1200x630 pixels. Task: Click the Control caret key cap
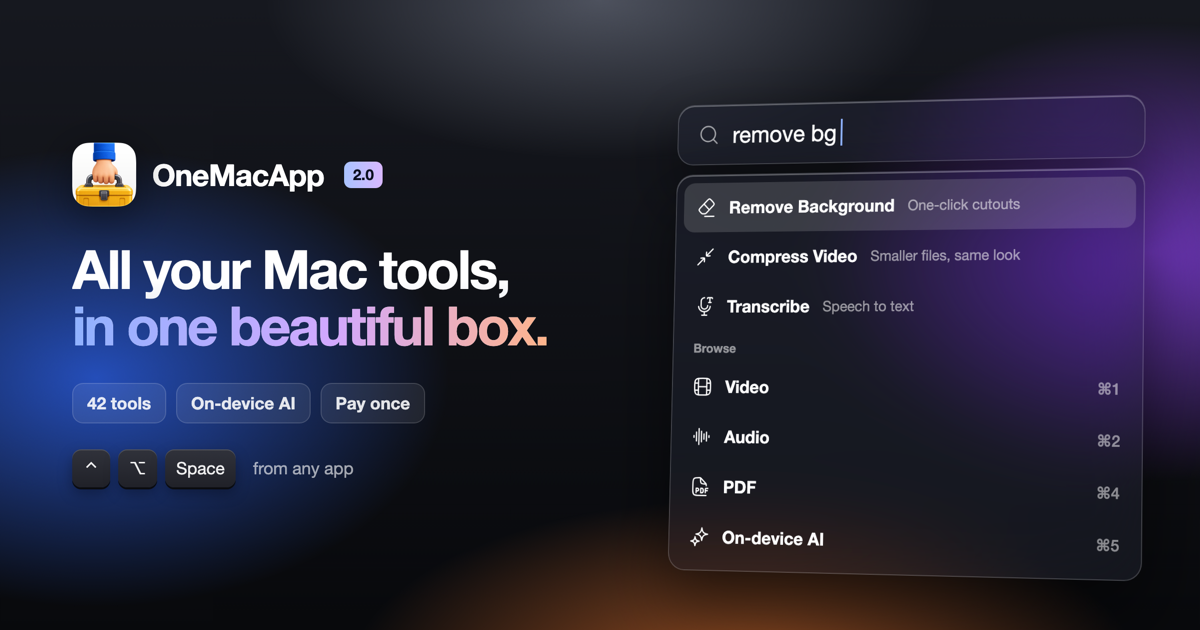coord(91,468)
